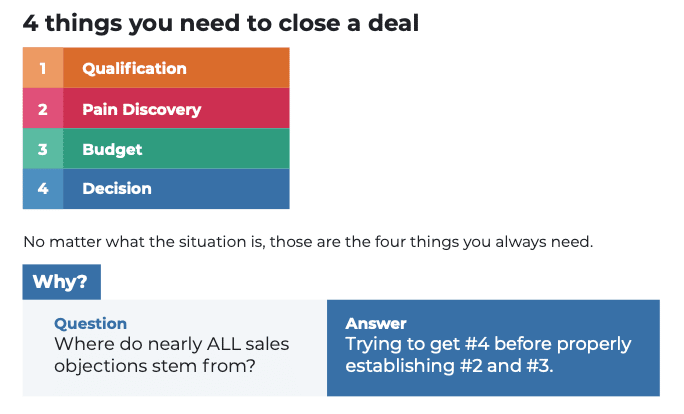The image size is (684, 414).
Task: Click 'objections stem from?' text line
Action: [x=155, y=366]
